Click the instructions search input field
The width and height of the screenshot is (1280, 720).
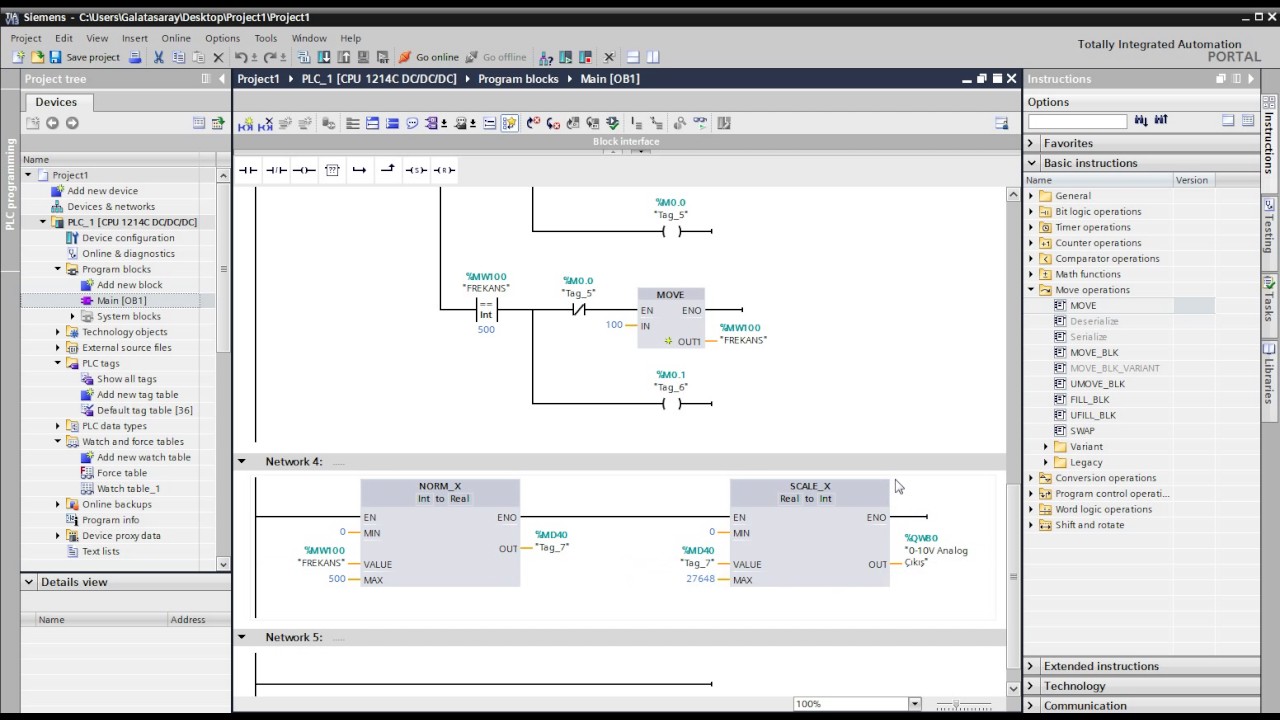point(1077,121)
